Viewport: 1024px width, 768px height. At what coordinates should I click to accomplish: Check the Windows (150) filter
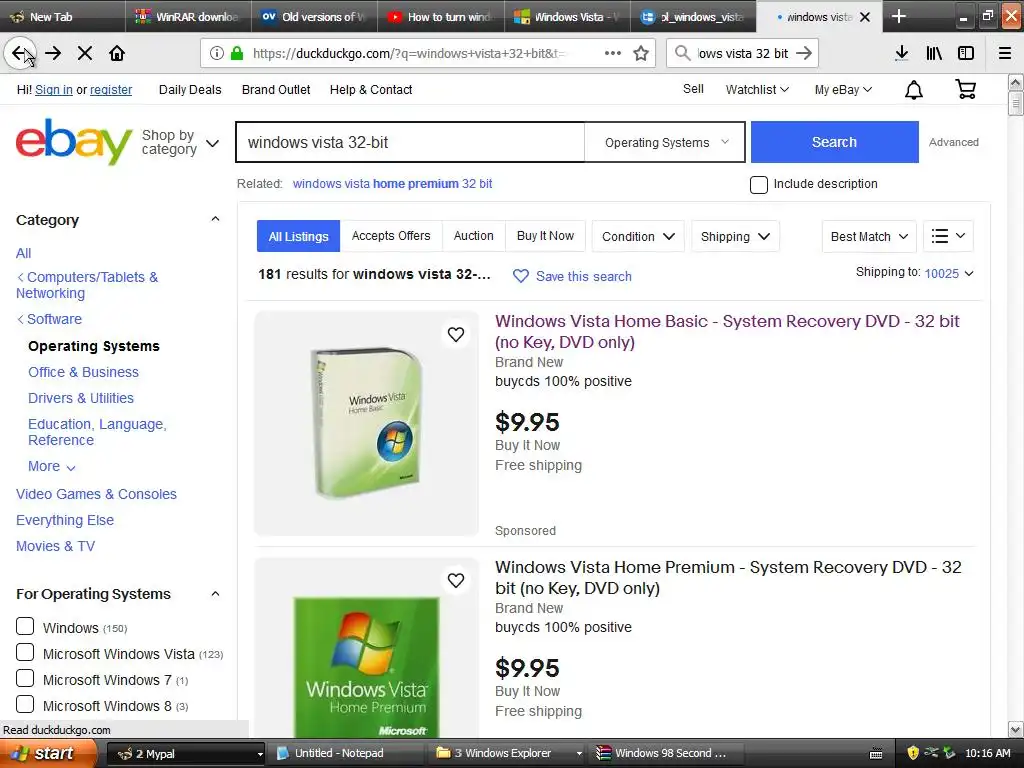[25, 626]
